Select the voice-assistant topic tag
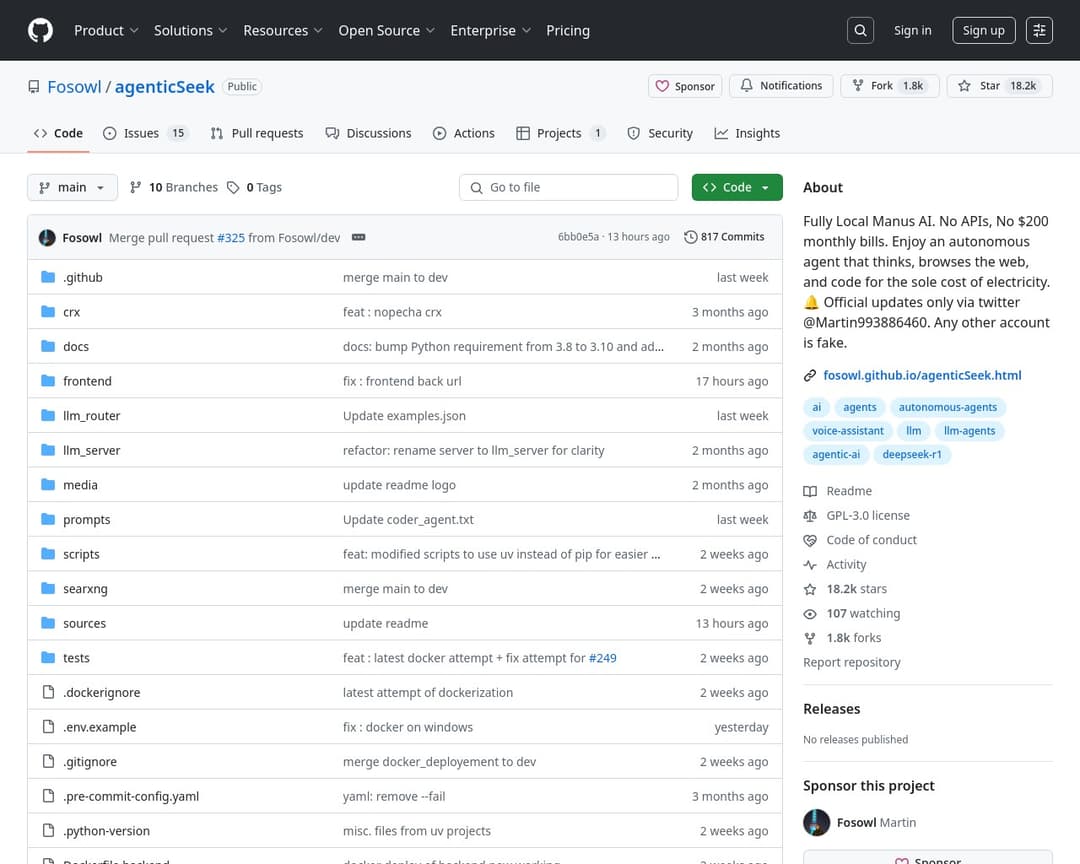1080x864 pixels. tap(847, 431)
